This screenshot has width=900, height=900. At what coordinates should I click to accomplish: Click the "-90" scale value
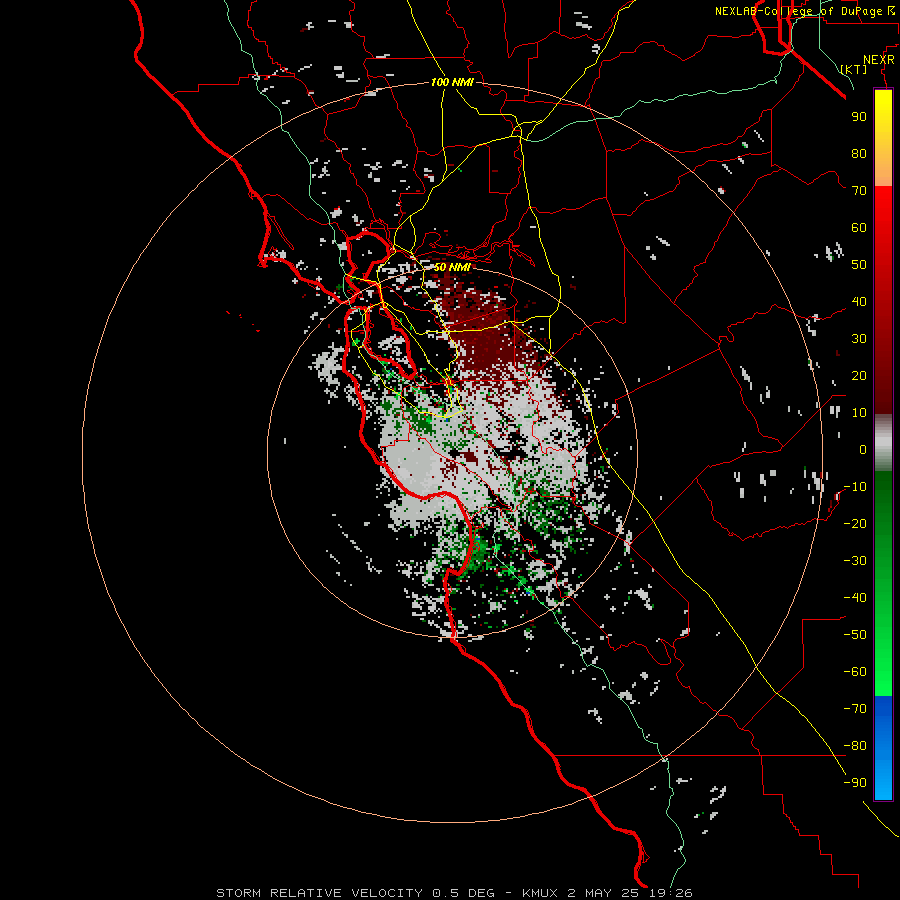[855, 783]
